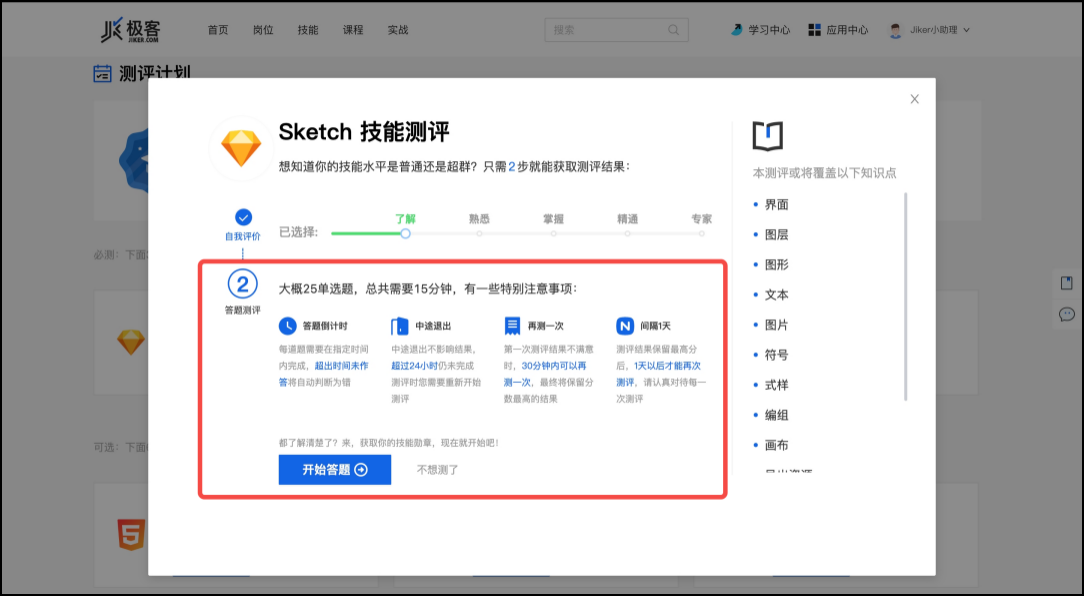Open the 实战 nav item
Viewport: 1084px width, 598px height.
click(x=398, y=30)
